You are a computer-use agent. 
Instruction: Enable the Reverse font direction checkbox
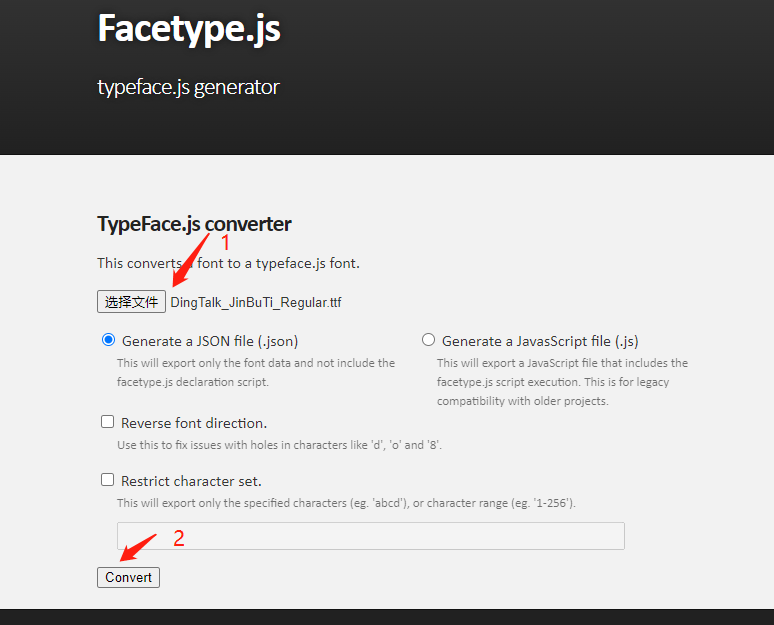pos(108,422)
